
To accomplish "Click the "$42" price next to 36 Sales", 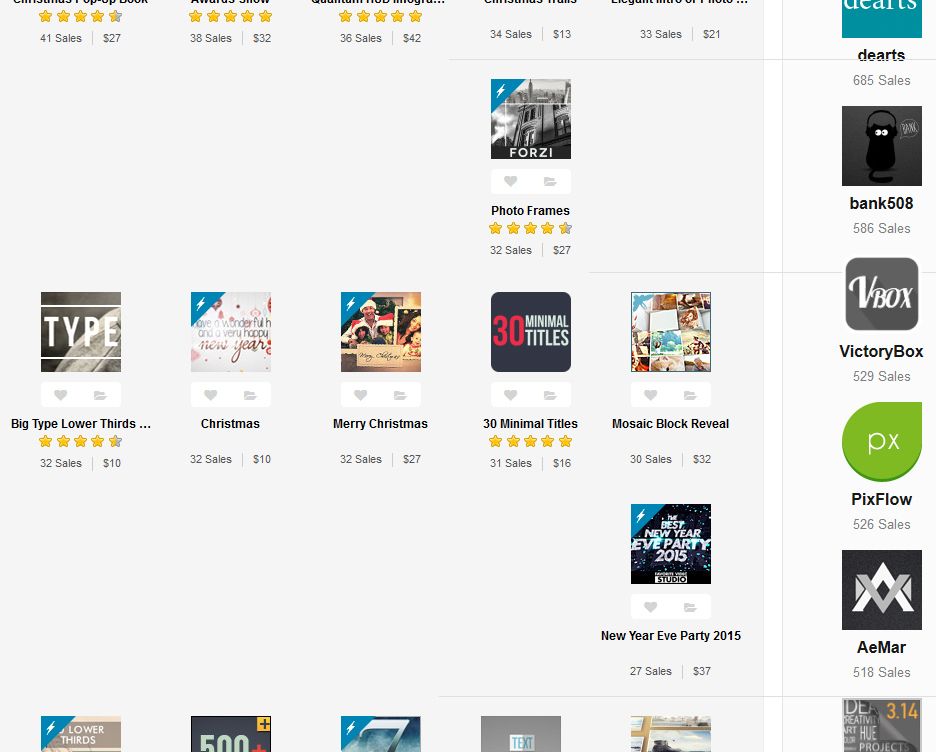I will coord(412,38).
